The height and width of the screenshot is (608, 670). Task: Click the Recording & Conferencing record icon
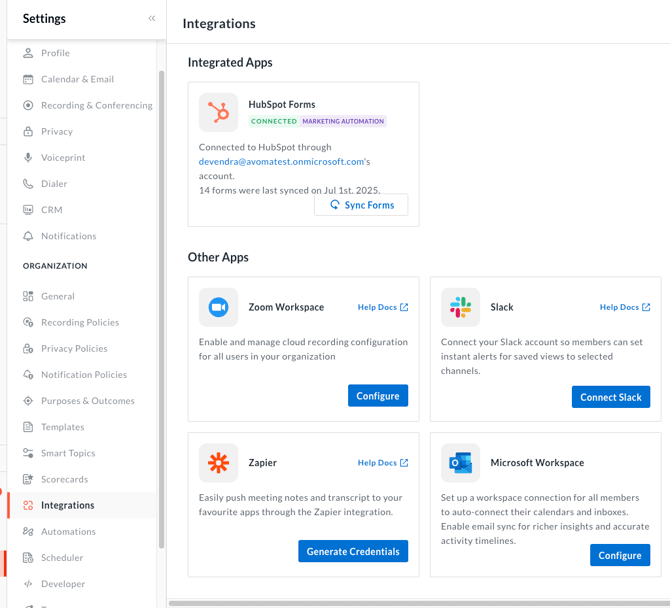(28, 105)
